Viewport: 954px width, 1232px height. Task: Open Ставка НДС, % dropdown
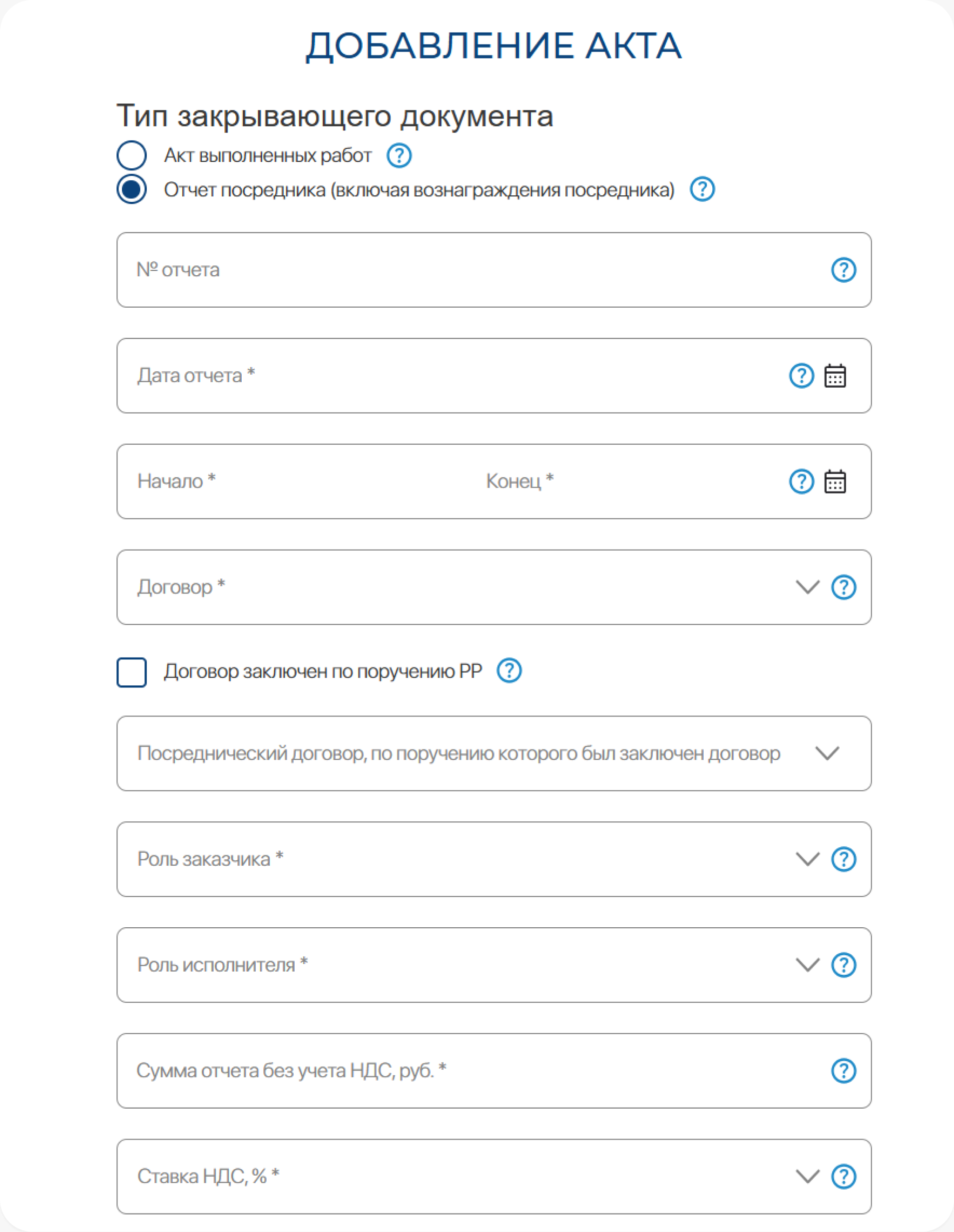click(807, 1176)
